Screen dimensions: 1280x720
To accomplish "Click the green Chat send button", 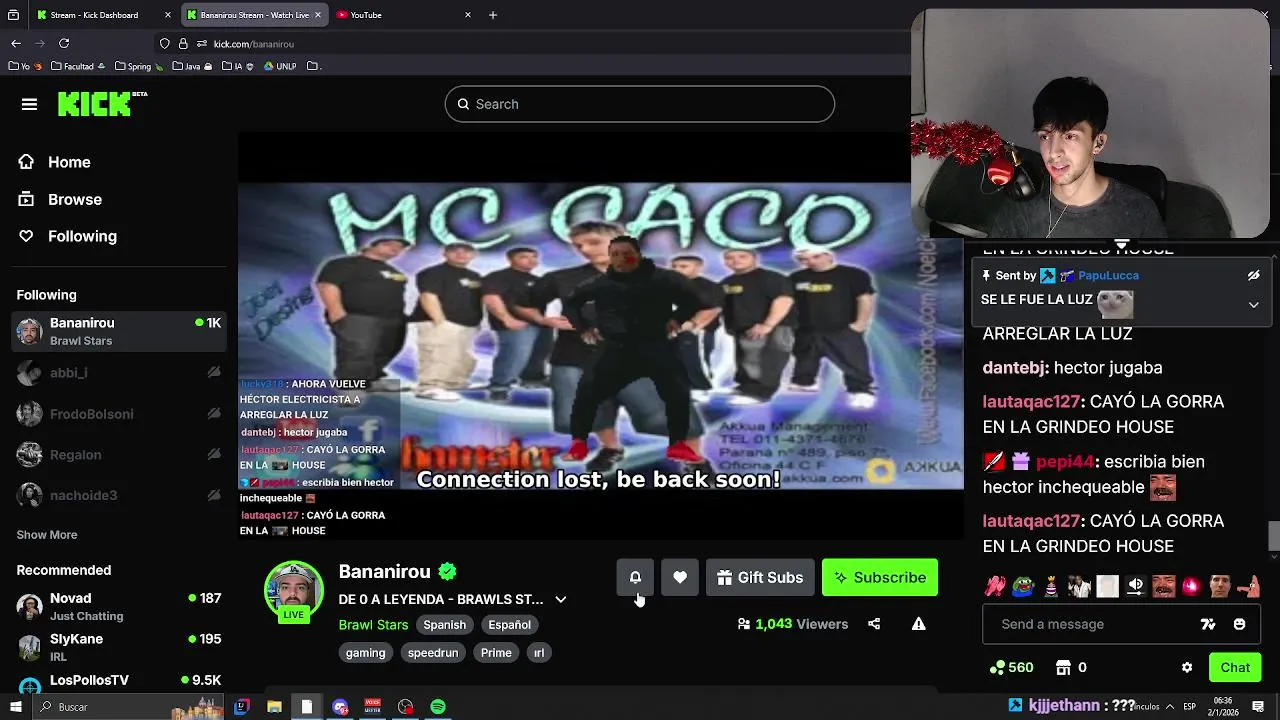I will [1235, 667].
